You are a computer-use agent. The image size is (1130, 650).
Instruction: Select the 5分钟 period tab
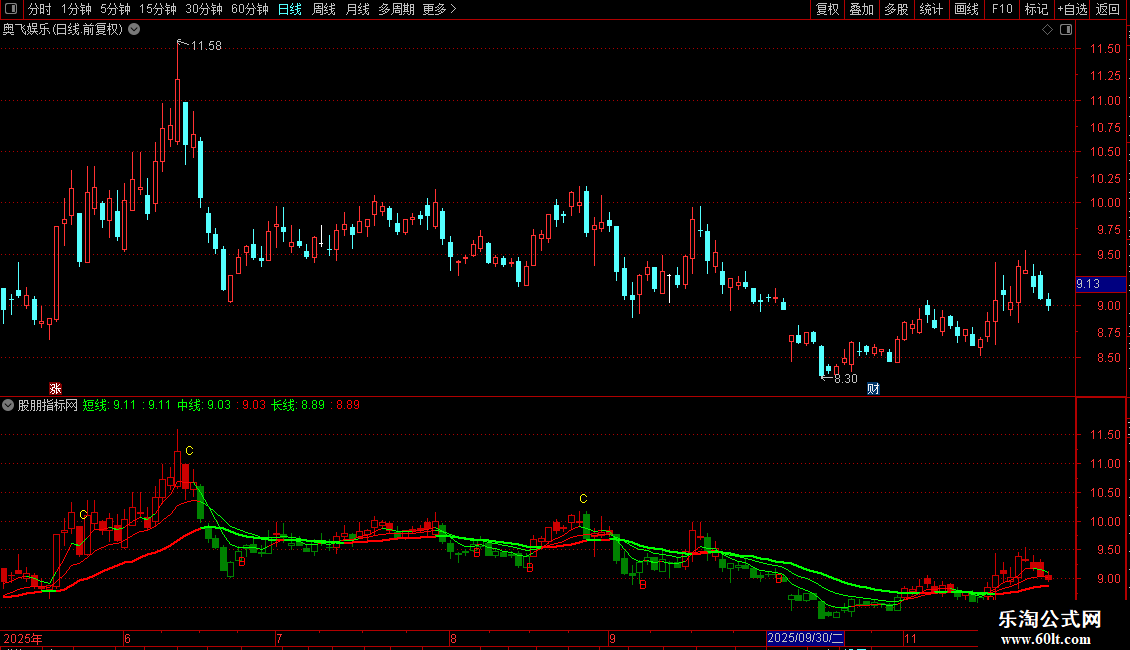(x=115, y=9)
